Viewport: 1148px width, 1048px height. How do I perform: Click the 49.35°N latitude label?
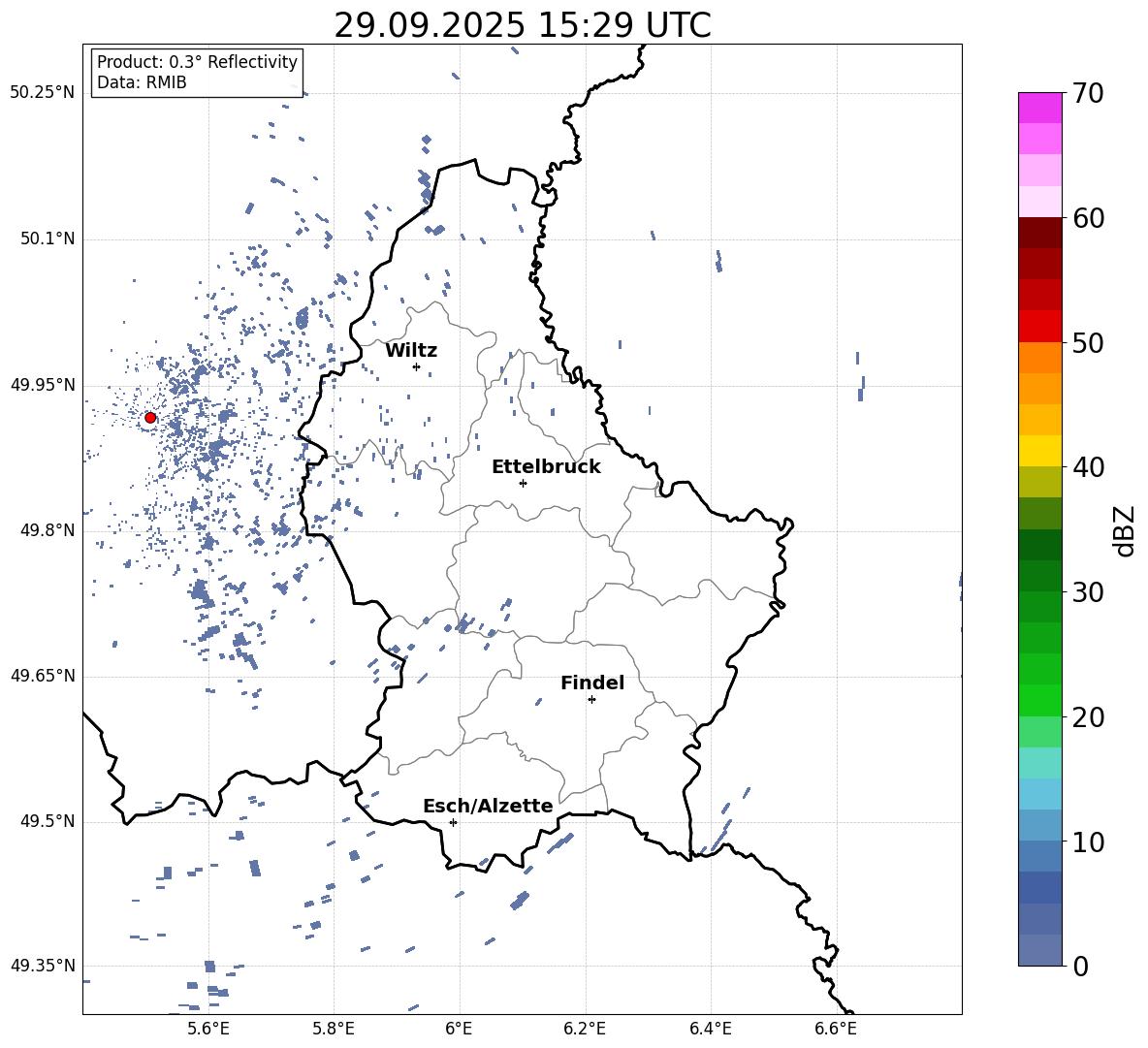click(43, 966)
